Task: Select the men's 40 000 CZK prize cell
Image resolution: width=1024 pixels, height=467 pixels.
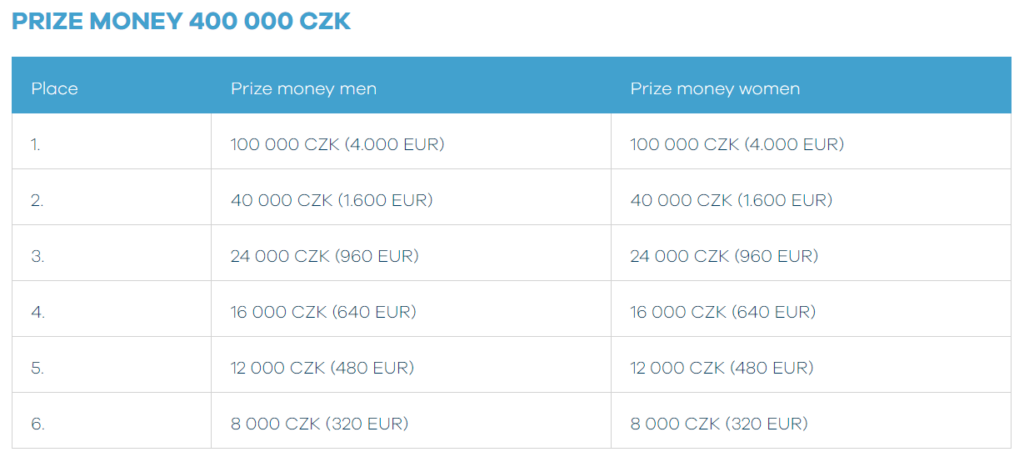Action: click(331, 200)
